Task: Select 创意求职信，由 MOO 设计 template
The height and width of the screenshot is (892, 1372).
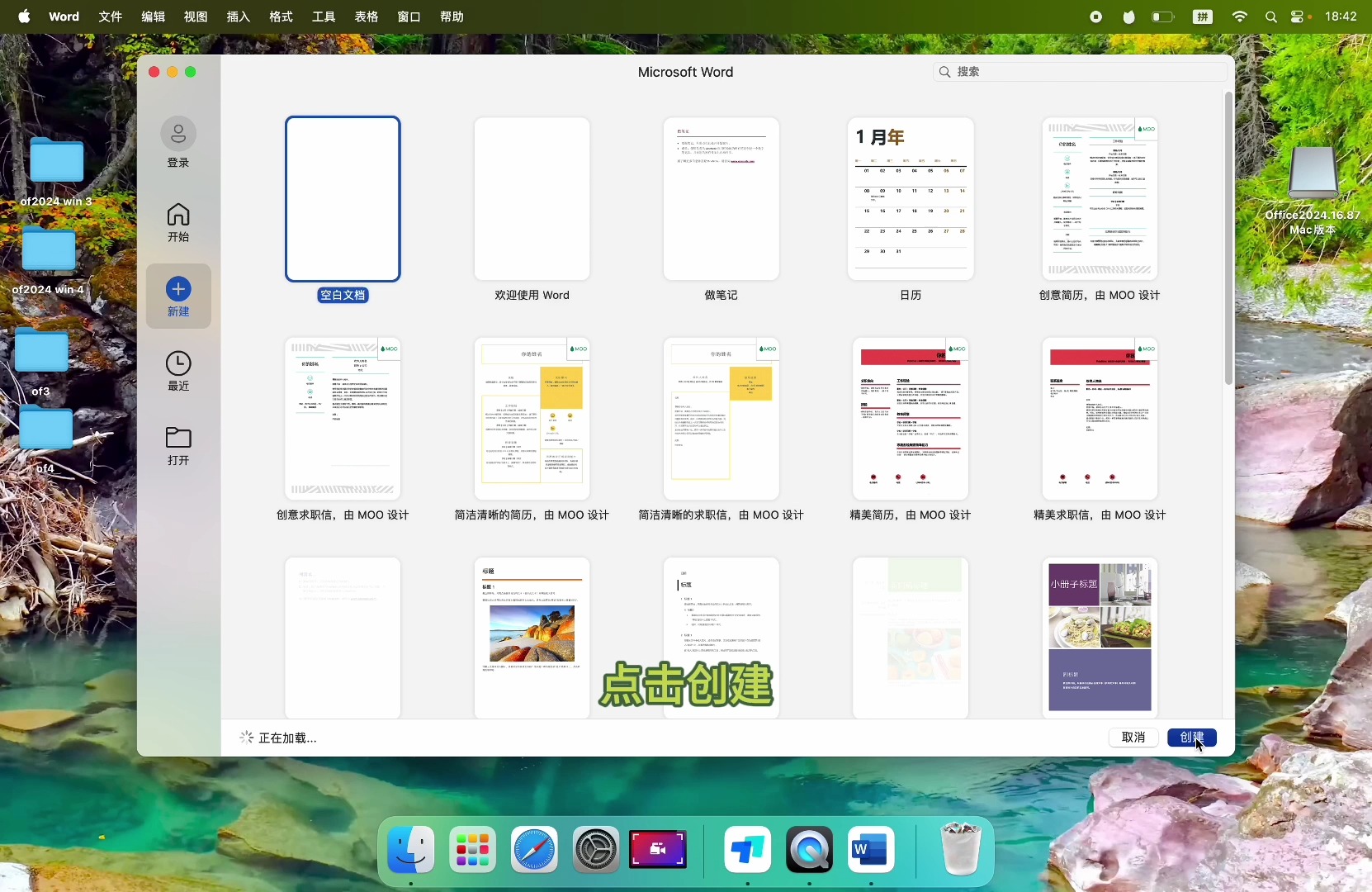Action: [343, 419]
